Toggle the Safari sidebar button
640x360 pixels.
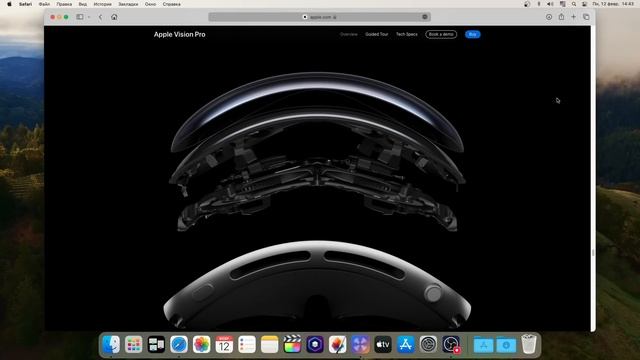point(80,17)
